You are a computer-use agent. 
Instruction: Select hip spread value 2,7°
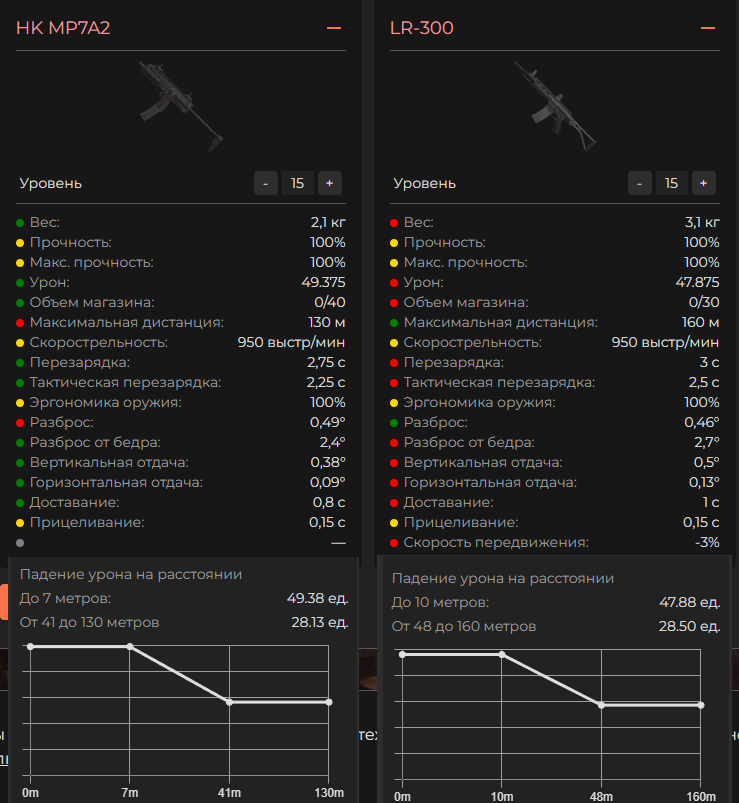(x=707, y=442)
